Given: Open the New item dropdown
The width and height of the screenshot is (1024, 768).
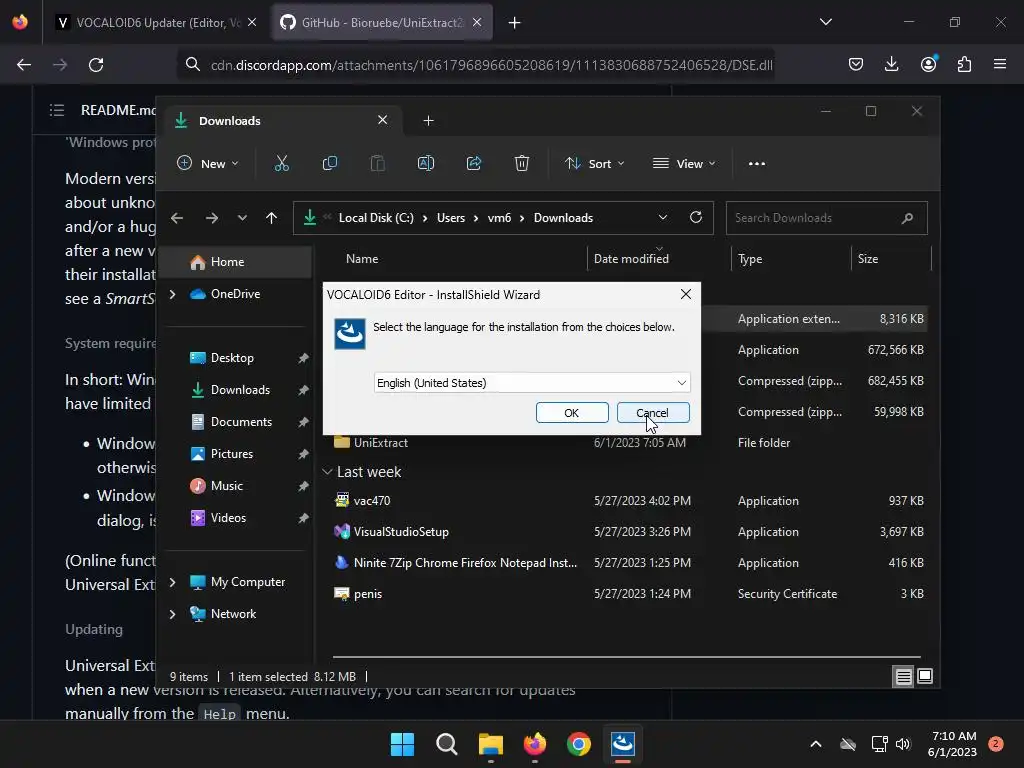Looking at the screenshot, I should [208, 163].
